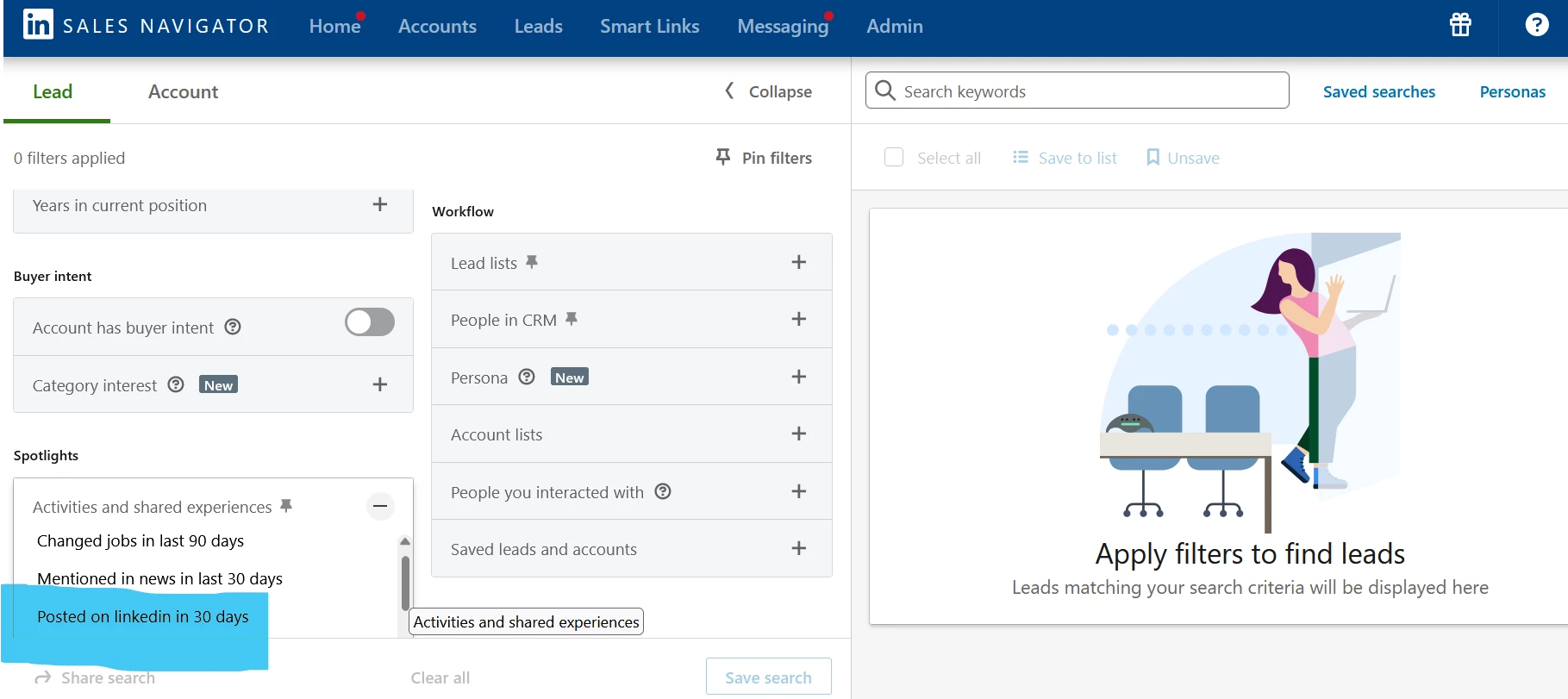Click the Apply filters to find leads heading

[1250, 553]
